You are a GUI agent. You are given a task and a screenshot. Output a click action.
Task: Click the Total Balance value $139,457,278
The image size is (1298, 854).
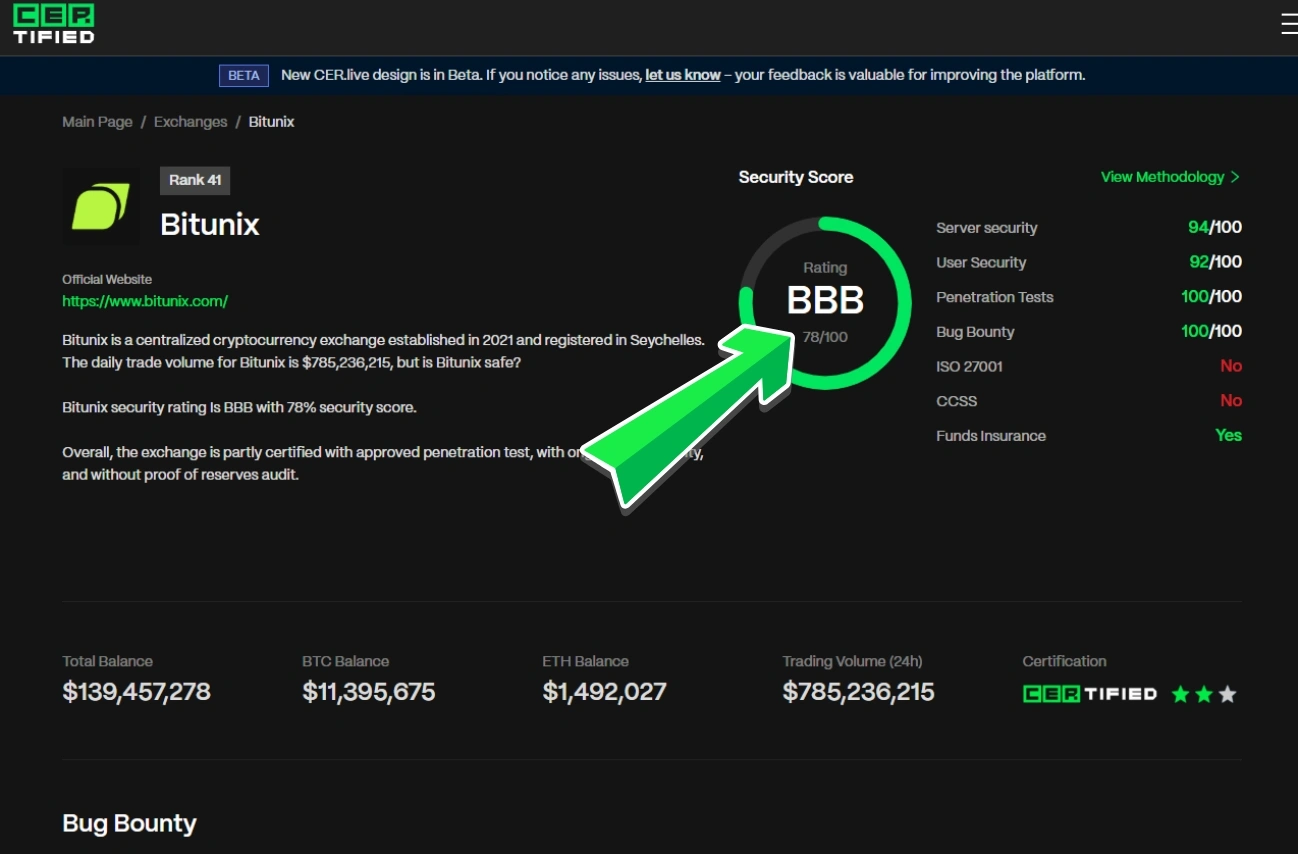(x=136, y=692)
